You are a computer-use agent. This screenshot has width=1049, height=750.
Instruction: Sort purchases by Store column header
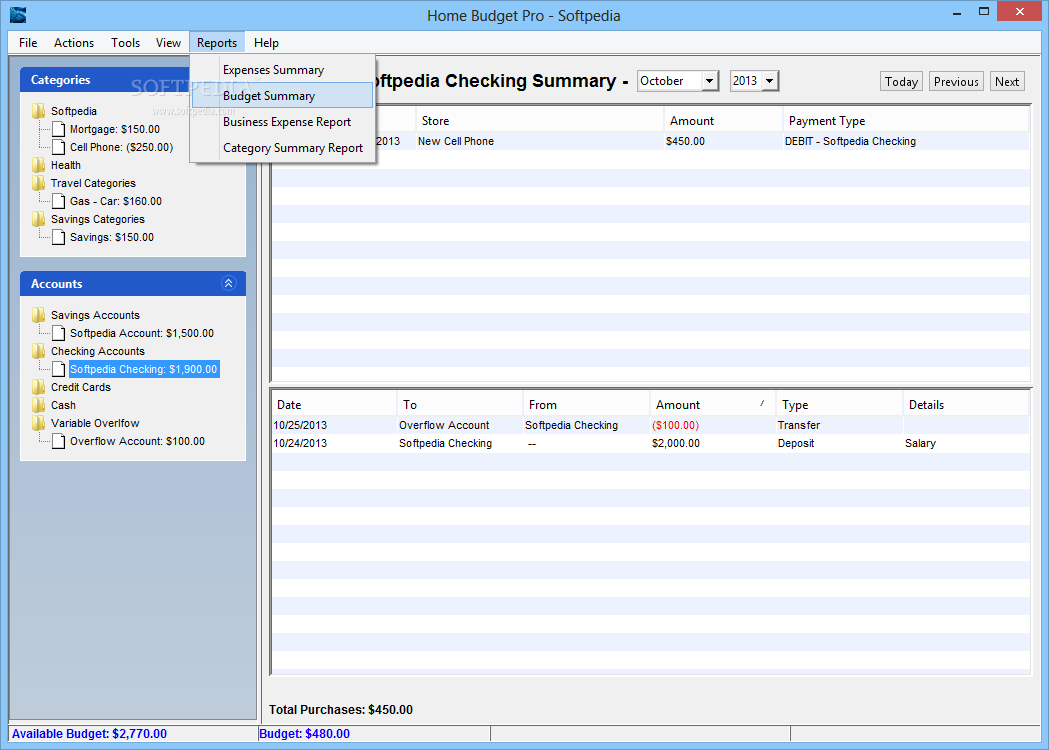(x=539, y=121)
